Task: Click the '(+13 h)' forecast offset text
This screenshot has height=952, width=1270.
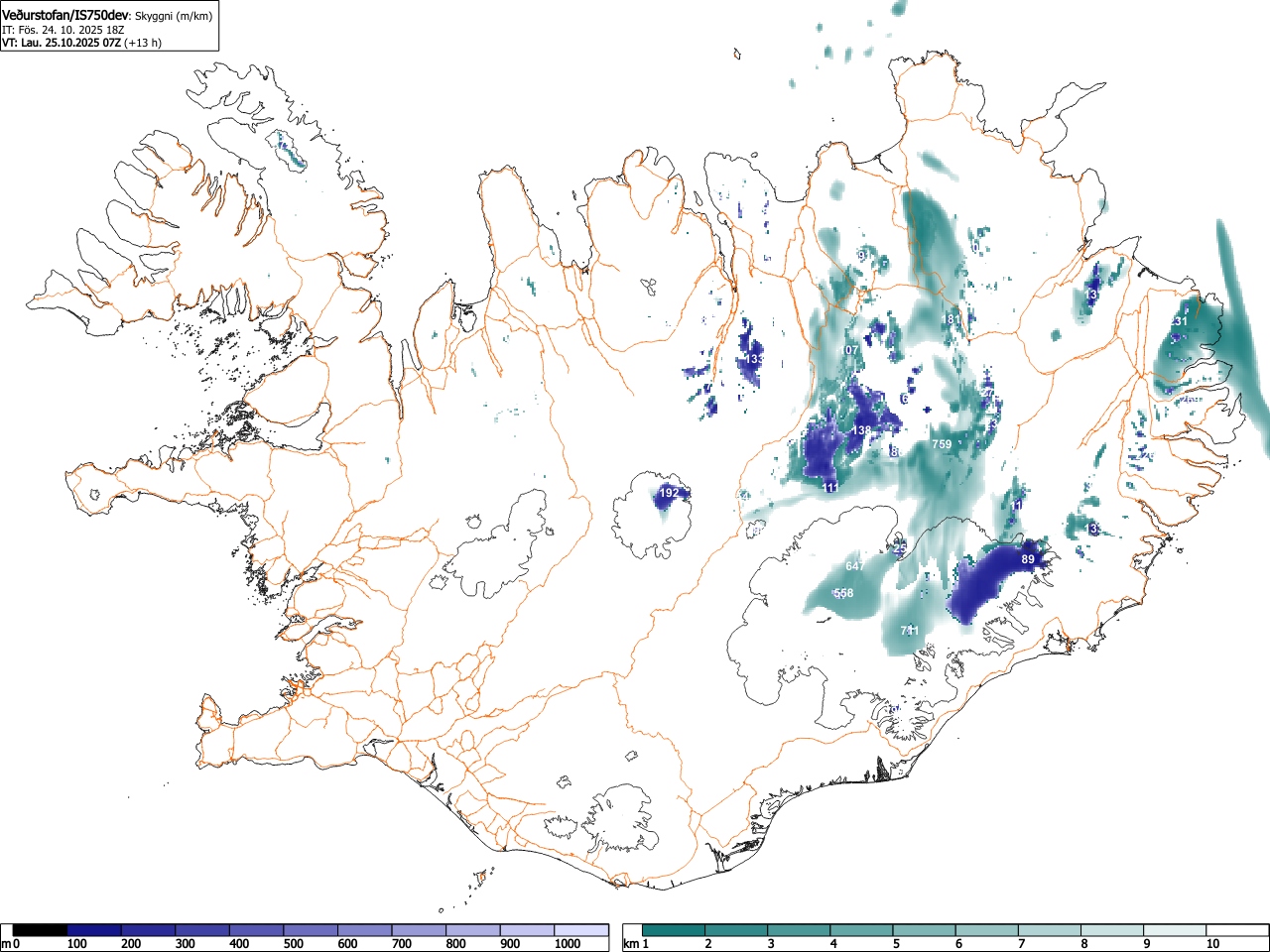Action: point(142,43)
